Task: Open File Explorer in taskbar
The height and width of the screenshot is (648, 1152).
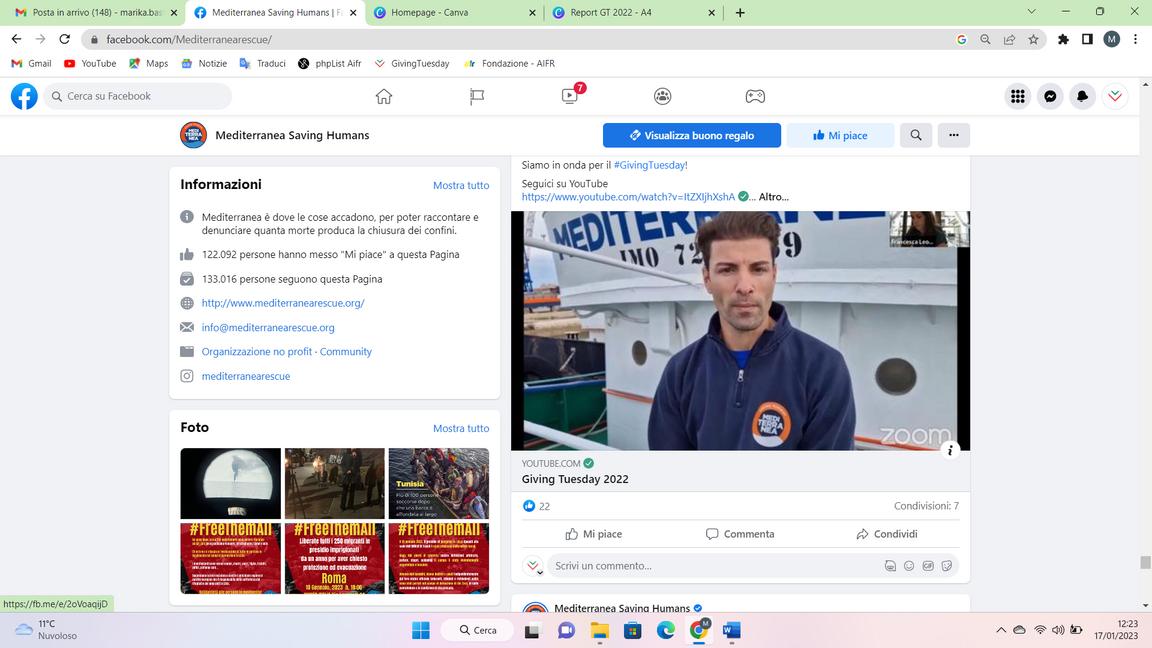Action: [x=600, y=630]
